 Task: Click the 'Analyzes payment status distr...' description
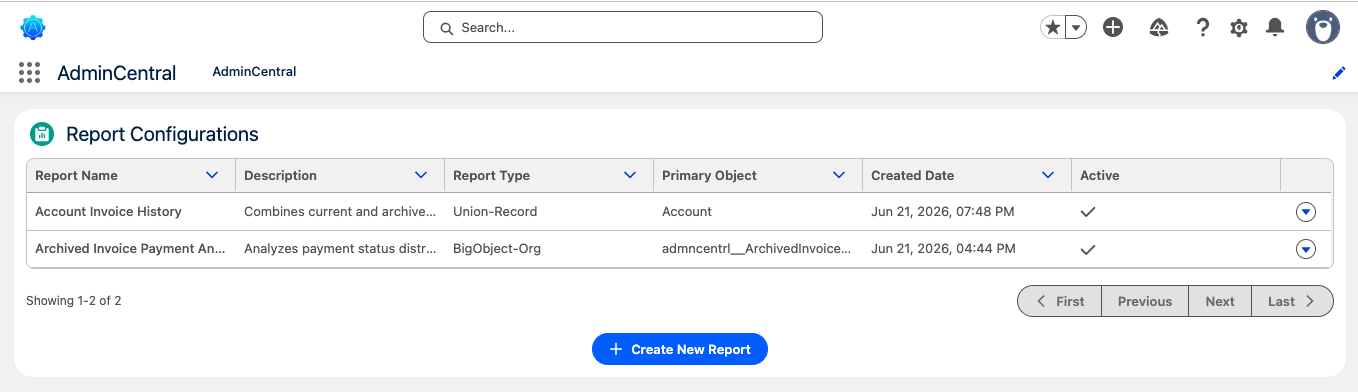pos(339,249)
